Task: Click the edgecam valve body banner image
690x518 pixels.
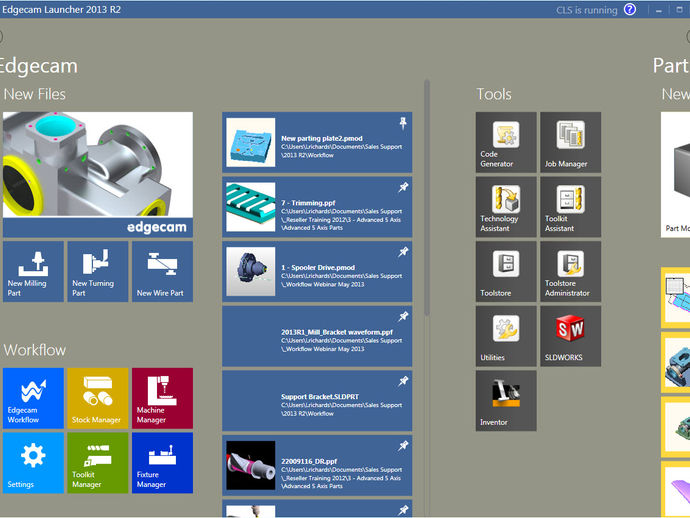Action: tap(98, 175)
